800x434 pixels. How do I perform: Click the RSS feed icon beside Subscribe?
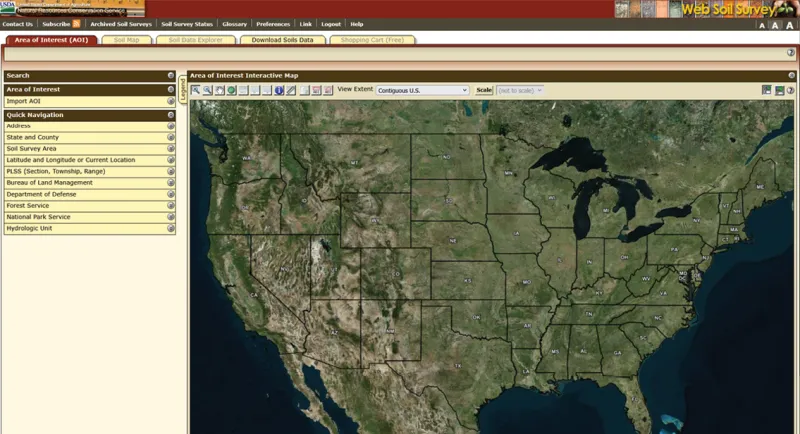click(76, 23)
